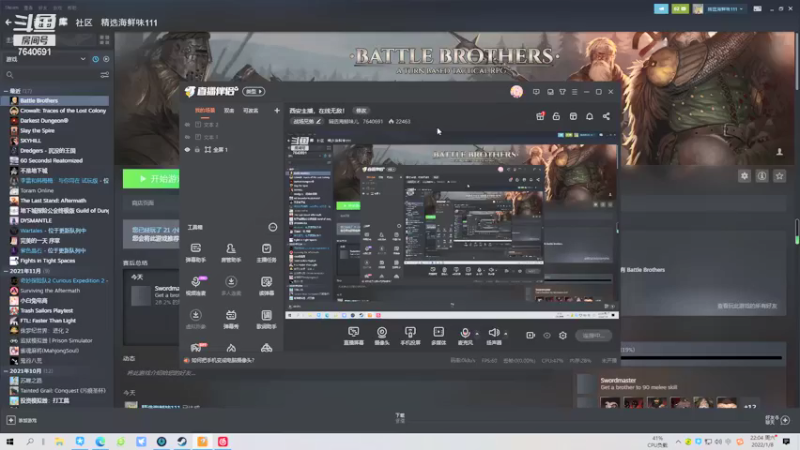The image size is (800, 450).
Task: Click the Steam library filter options icon
Action: pos(105,75)
